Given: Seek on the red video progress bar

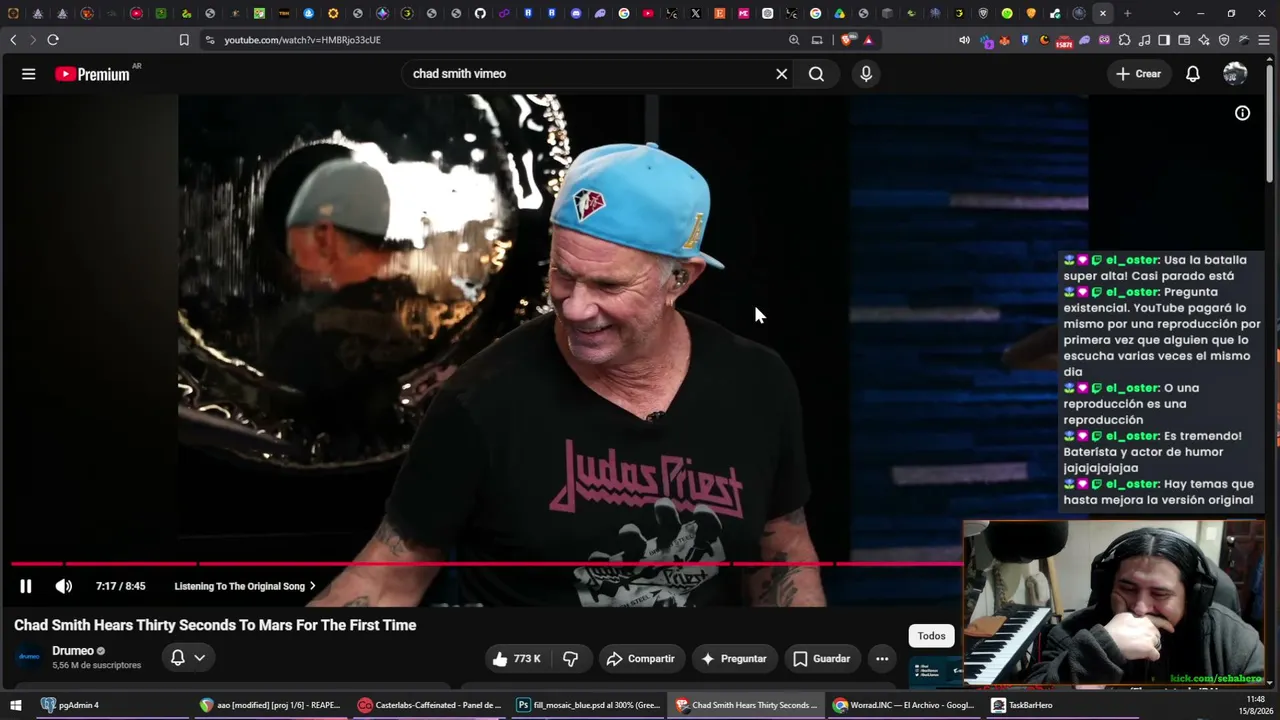Looking at the screenshot, I should pos(486,564).
